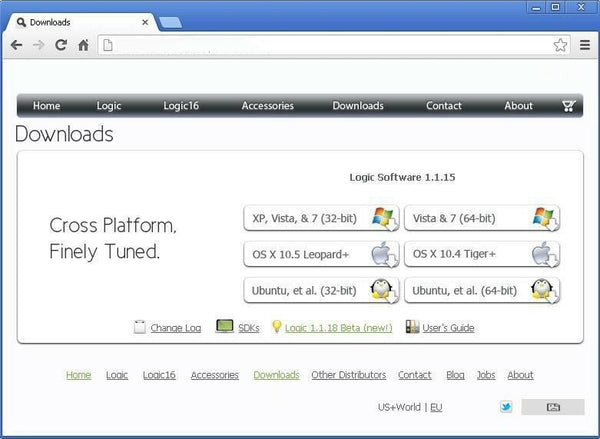Click the browser forward arrow
600x439 pixels.
(x=39, y=45)
